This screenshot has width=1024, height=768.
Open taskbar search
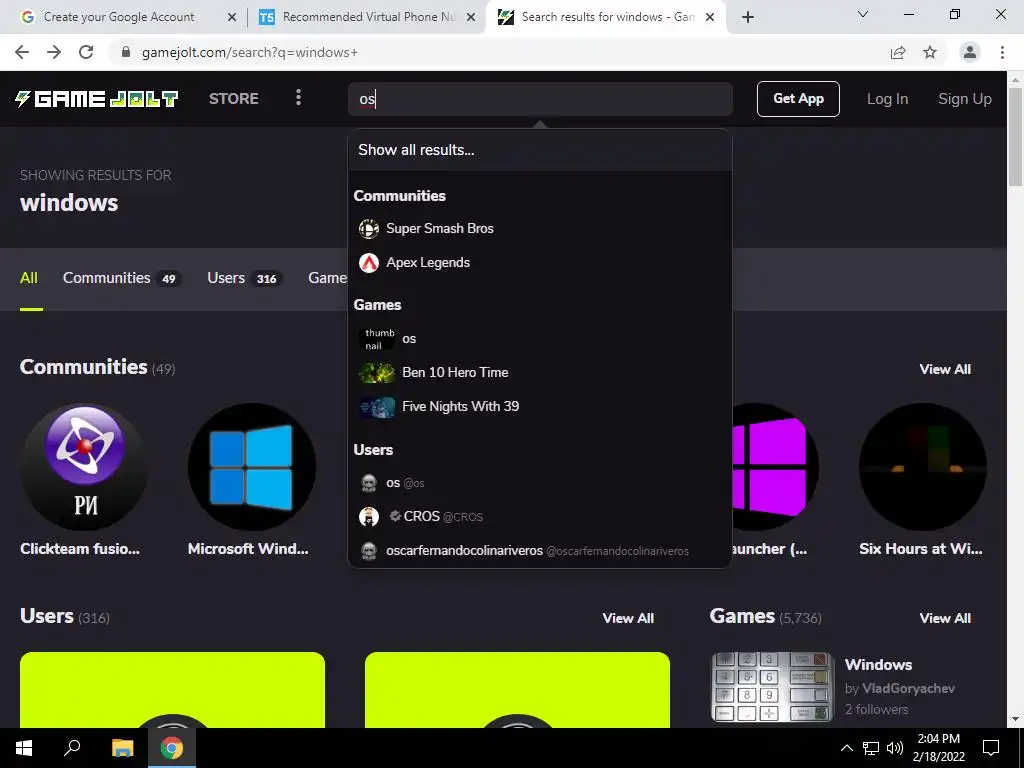pos(72,748)
